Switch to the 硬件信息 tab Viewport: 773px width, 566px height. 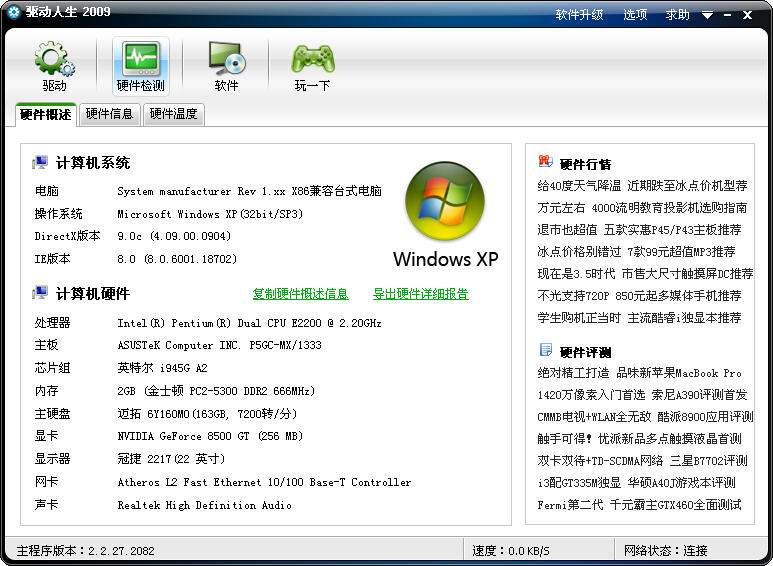click(x=110, y=114)
